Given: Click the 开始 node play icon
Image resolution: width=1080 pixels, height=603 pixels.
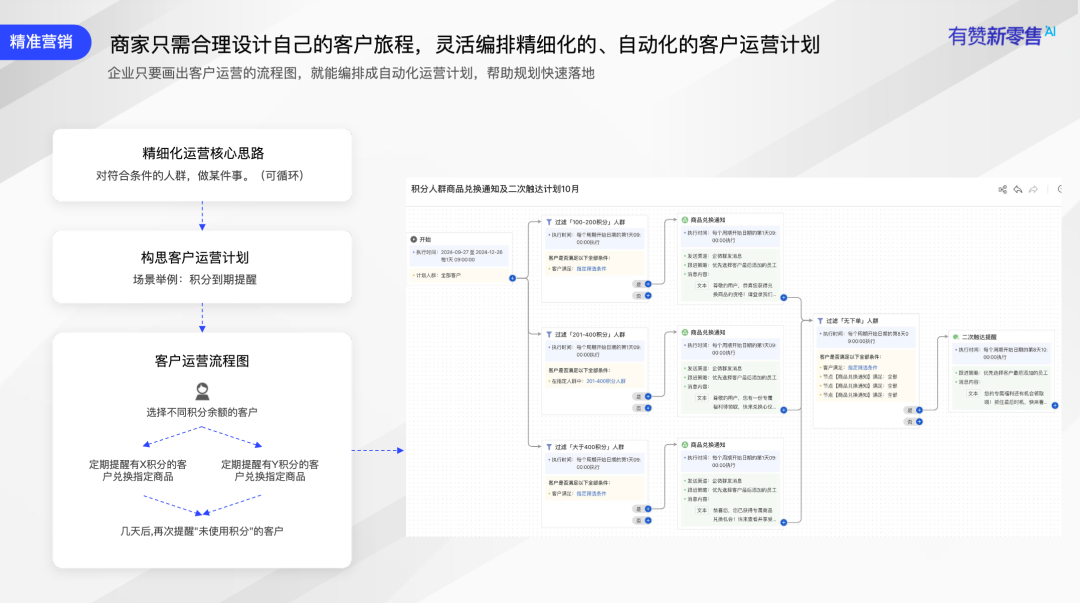Looking at the screenshot, I should tap(413, 240).
